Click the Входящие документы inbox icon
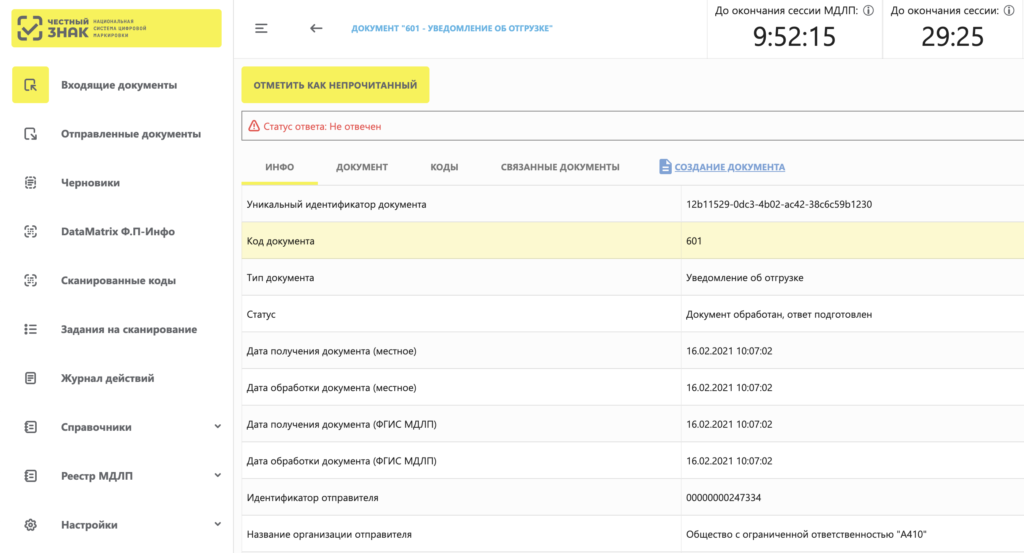 (30, 85)
